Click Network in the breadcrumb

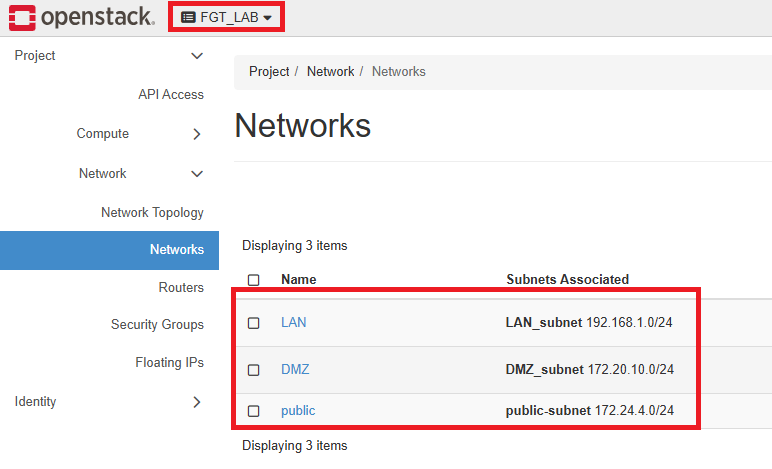tap(330, 72)
